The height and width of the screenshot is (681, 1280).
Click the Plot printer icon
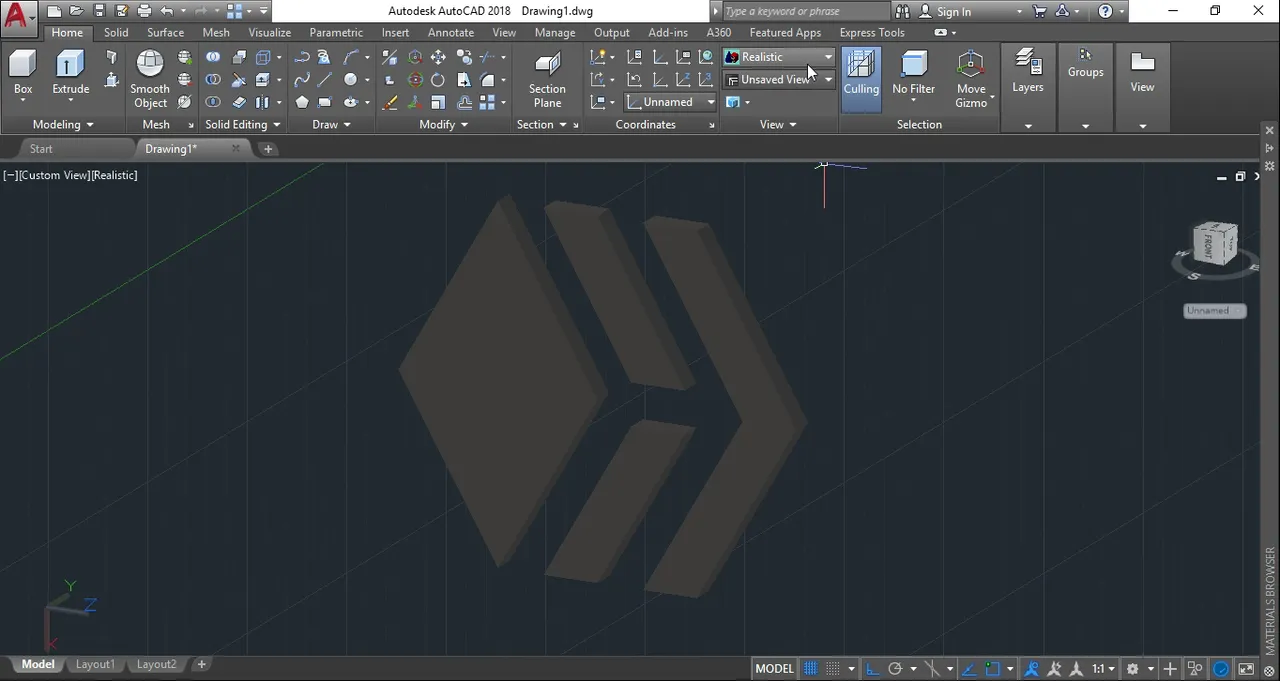(x=144, y=11)
